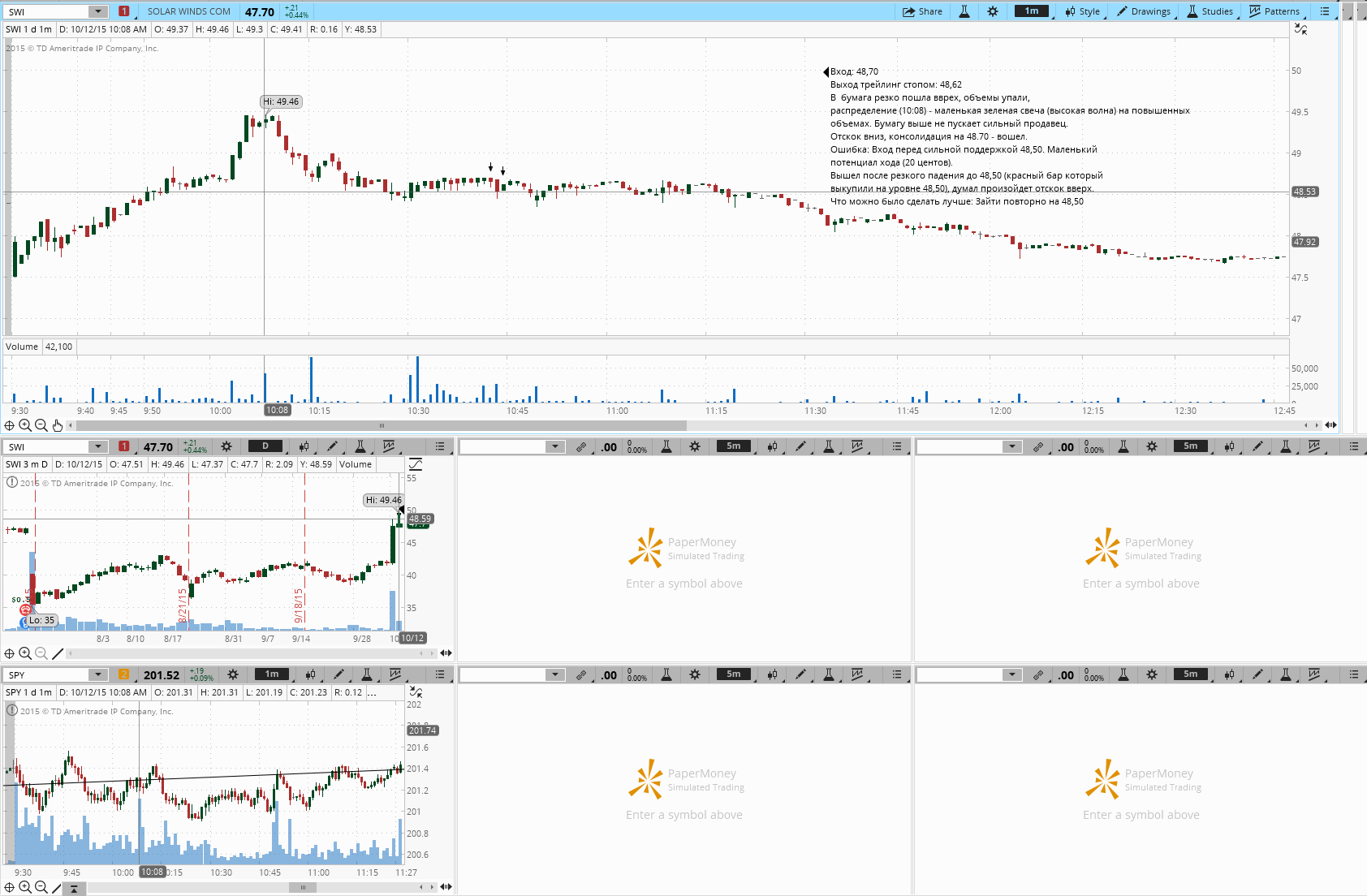
Task: Change the 1m timeframe on the main chart
Action: (1032, 11)
